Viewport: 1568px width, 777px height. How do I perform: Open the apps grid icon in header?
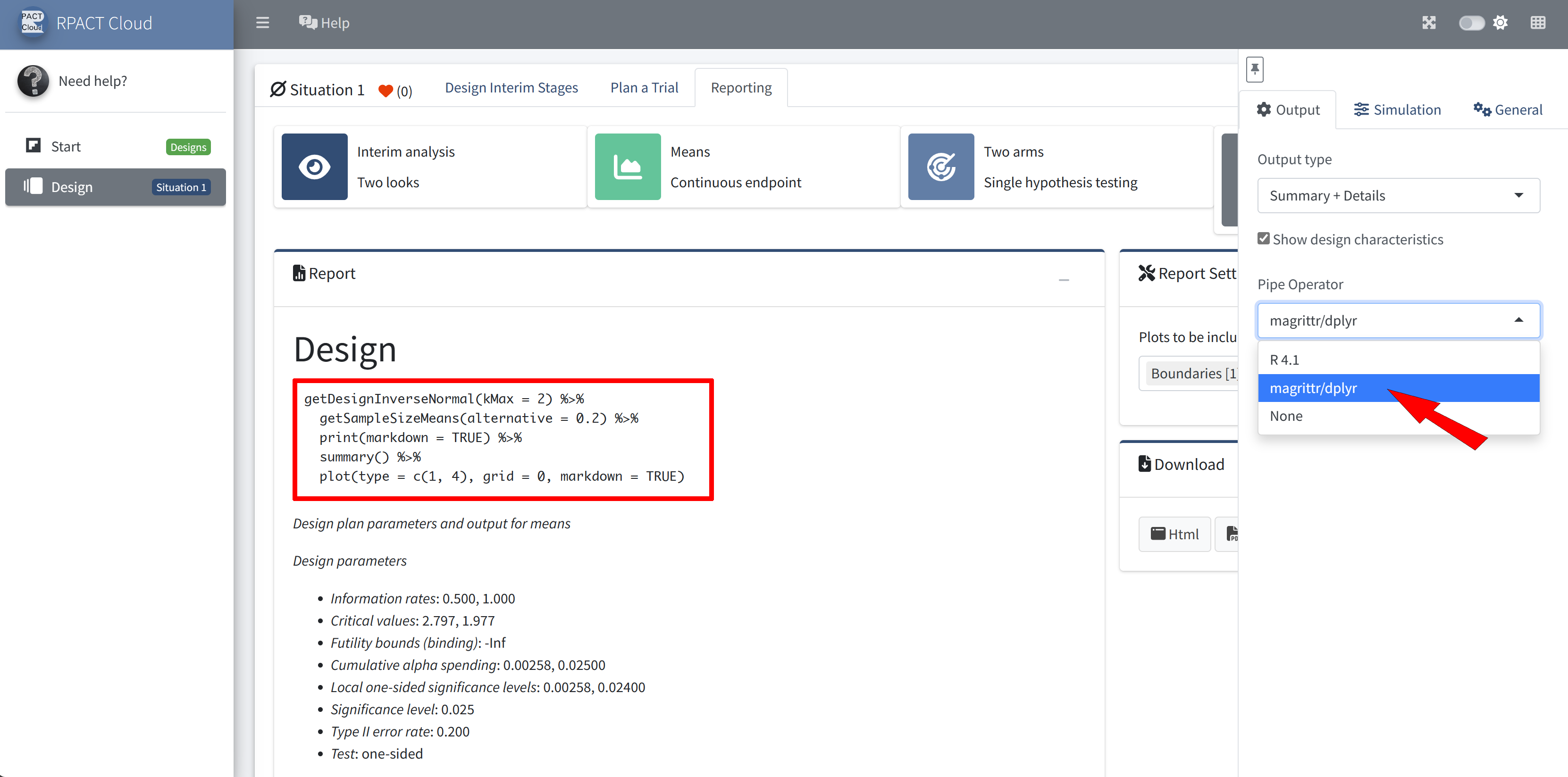pyautogui.click(x=1538, y=23)
